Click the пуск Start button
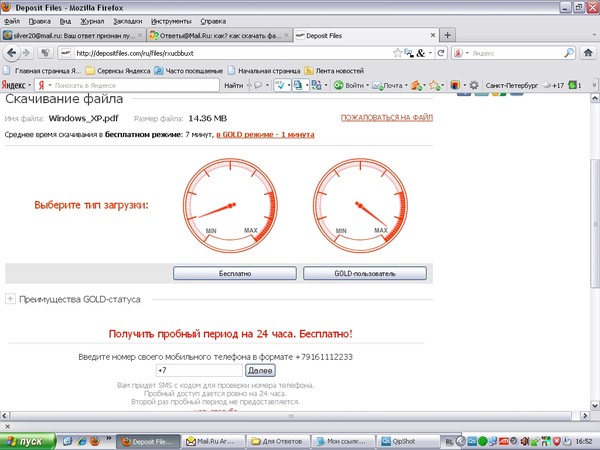 click(28, 441)
